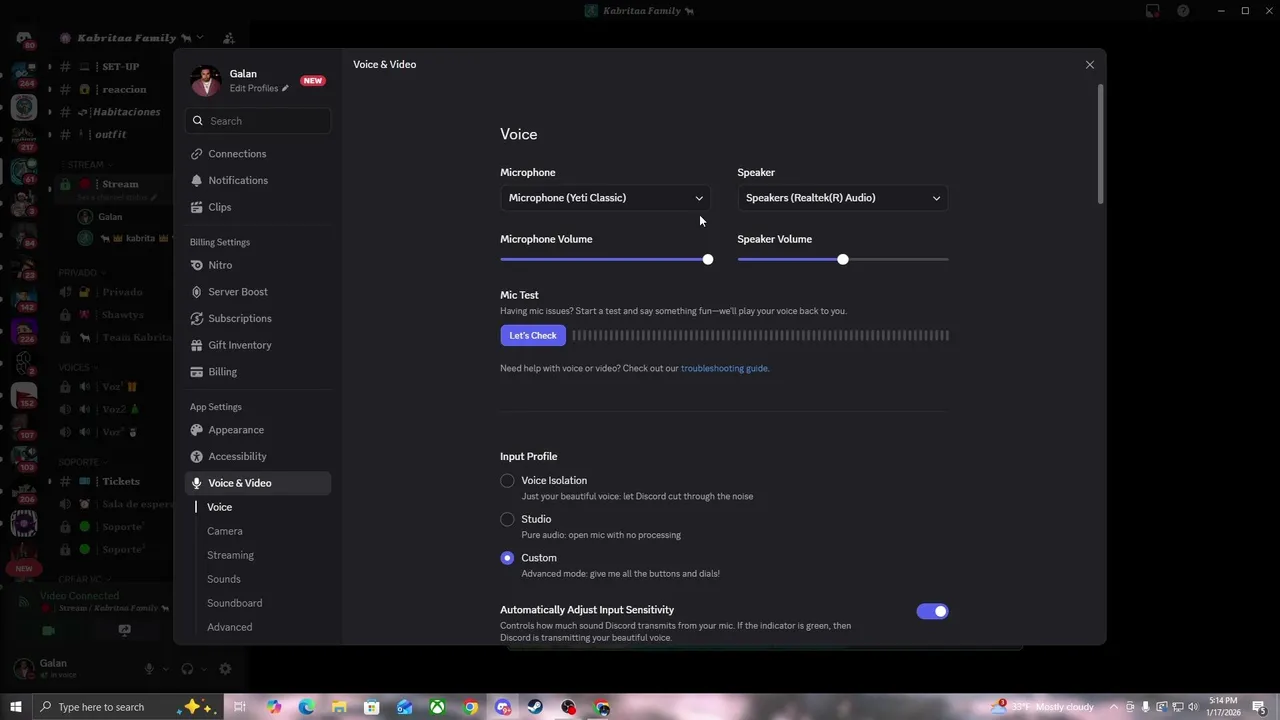The width and height of the screenshot is (1280, 720).
Task: Select the Streaming sub-tab
Action: click(x=230, y=555)
